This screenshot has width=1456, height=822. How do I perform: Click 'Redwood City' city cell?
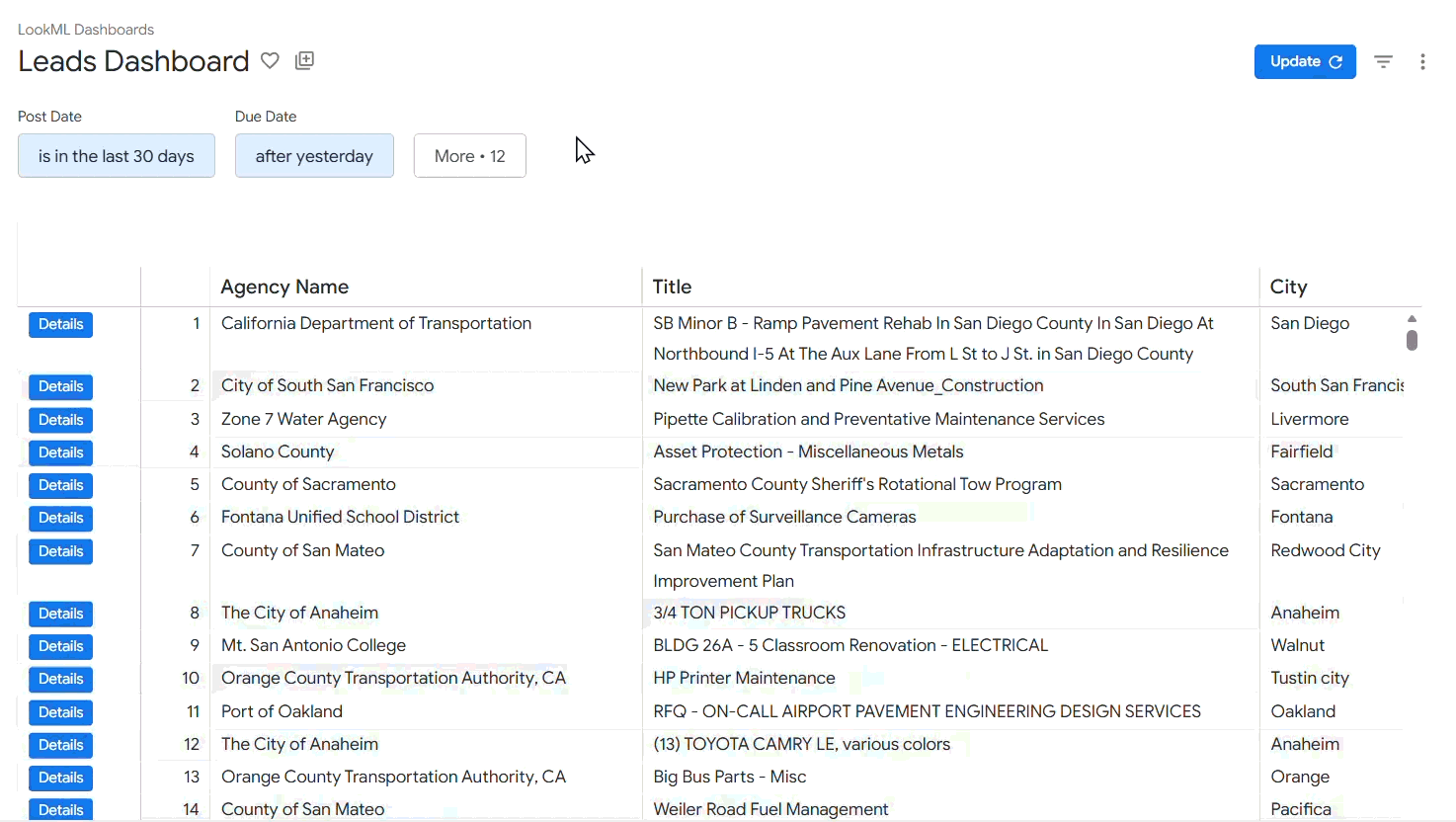[x=1326, y=550]
